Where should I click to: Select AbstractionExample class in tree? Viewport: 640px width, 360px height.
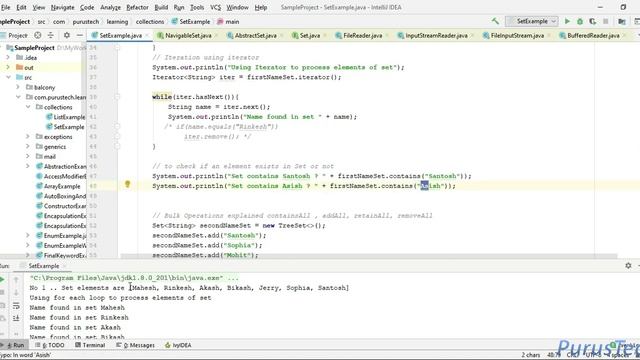click(61, 167)
